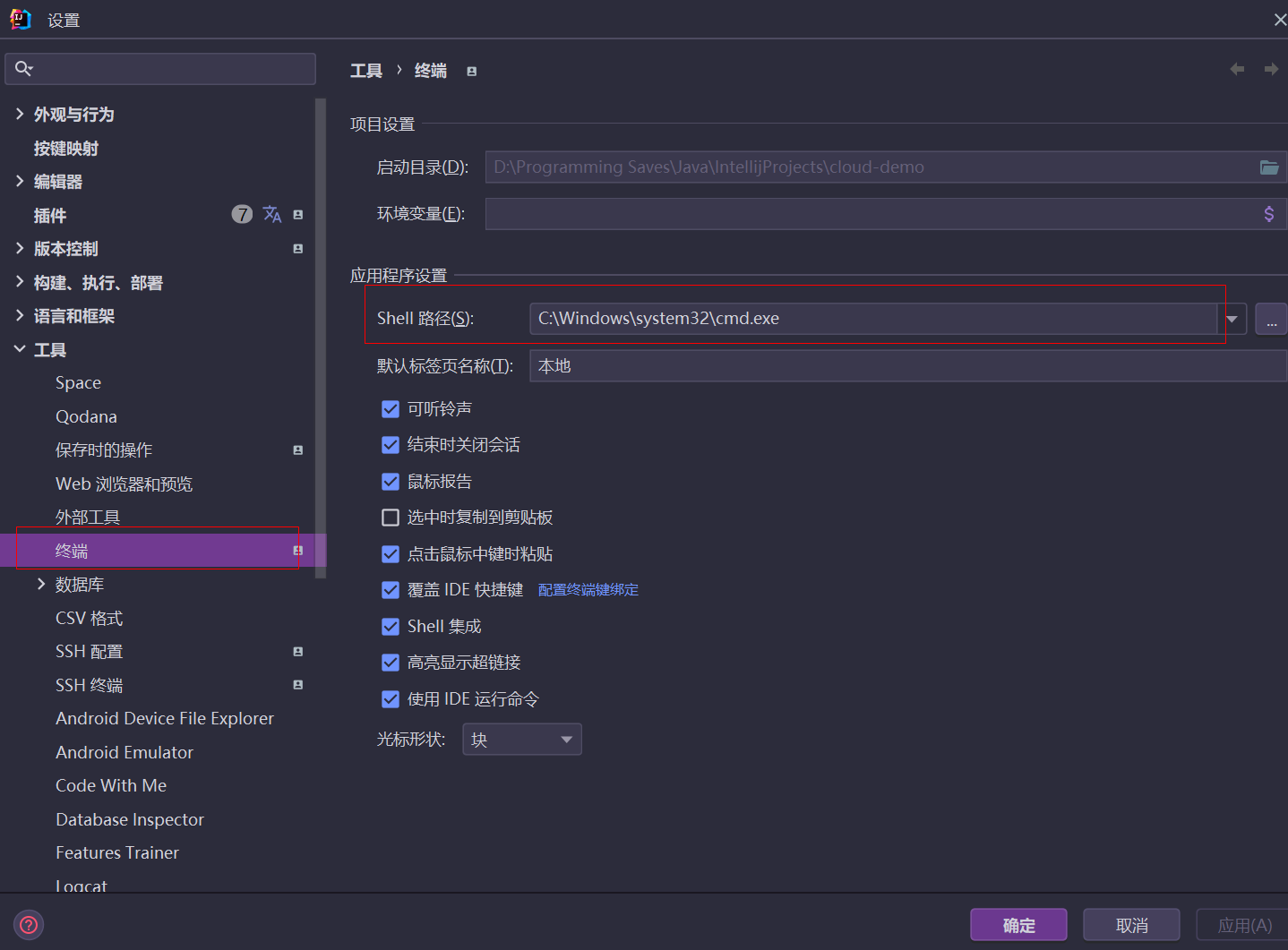Toggle the 结束时关闭会话 checkbox
Viewport: 1288px width, 950px height.
[x=391, y=445]
